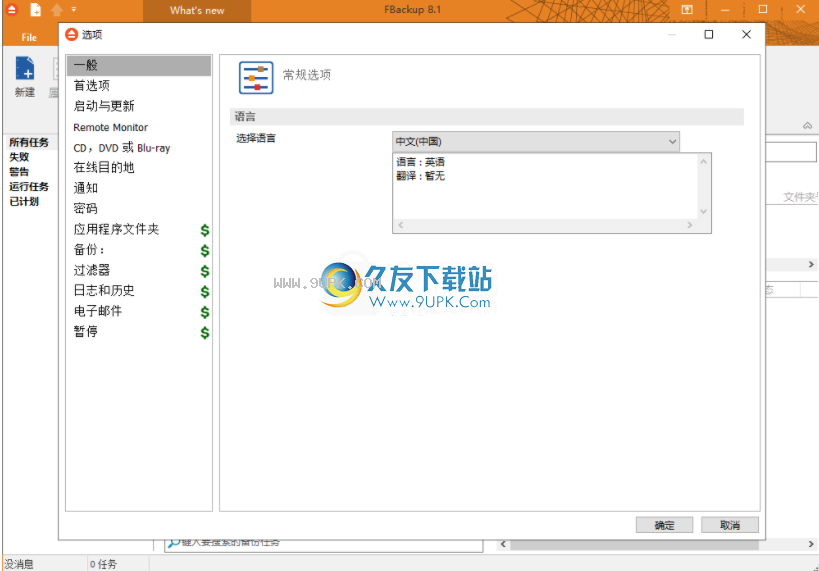Select 备份 option in list
This screenshot has width=819, height=571.
(89, 250)
